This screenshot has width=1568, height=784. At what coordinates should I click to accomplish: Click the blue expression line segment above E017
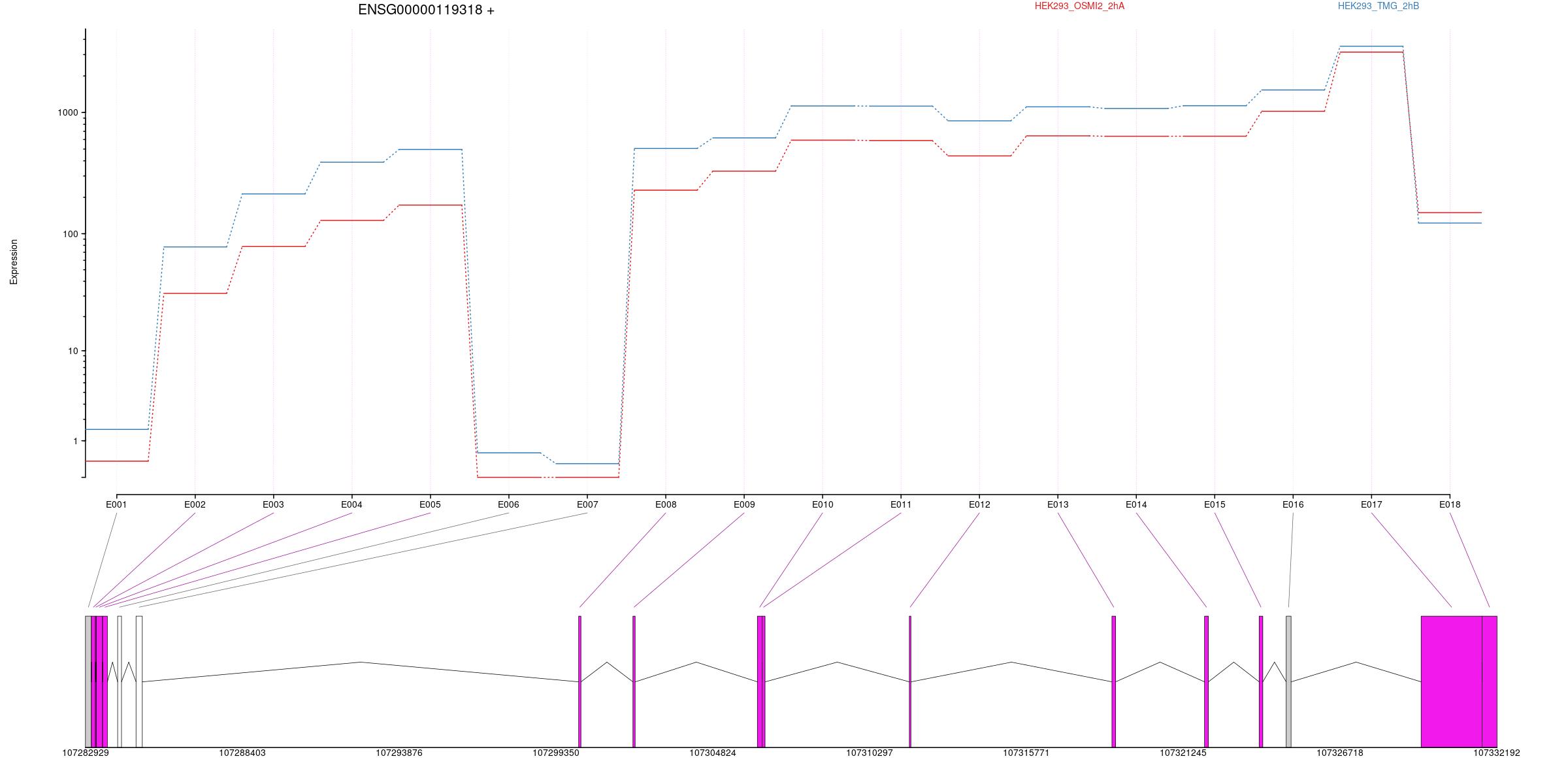tap(1371, 46)
